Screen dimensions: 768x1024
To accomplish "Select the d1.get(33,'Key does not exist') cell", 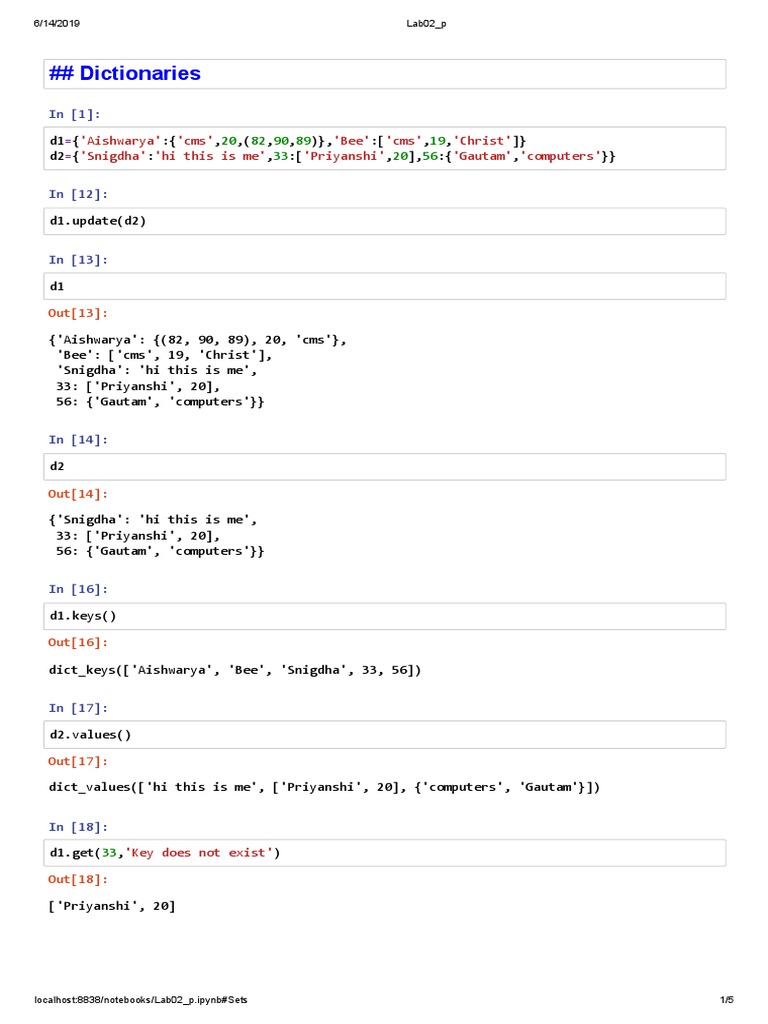I will [385, 853].
